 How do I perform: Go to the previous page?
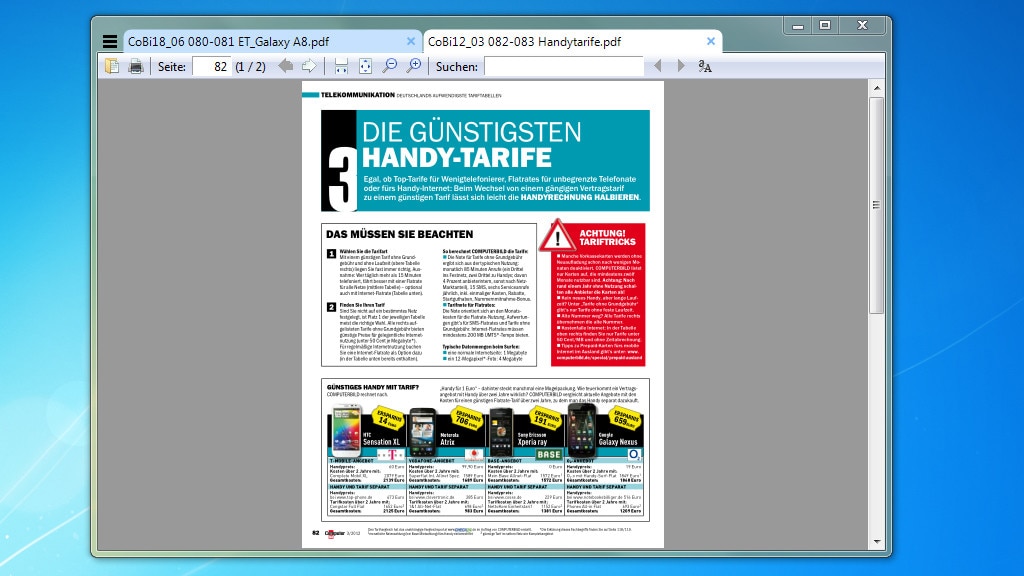click(x=287, y=67)
